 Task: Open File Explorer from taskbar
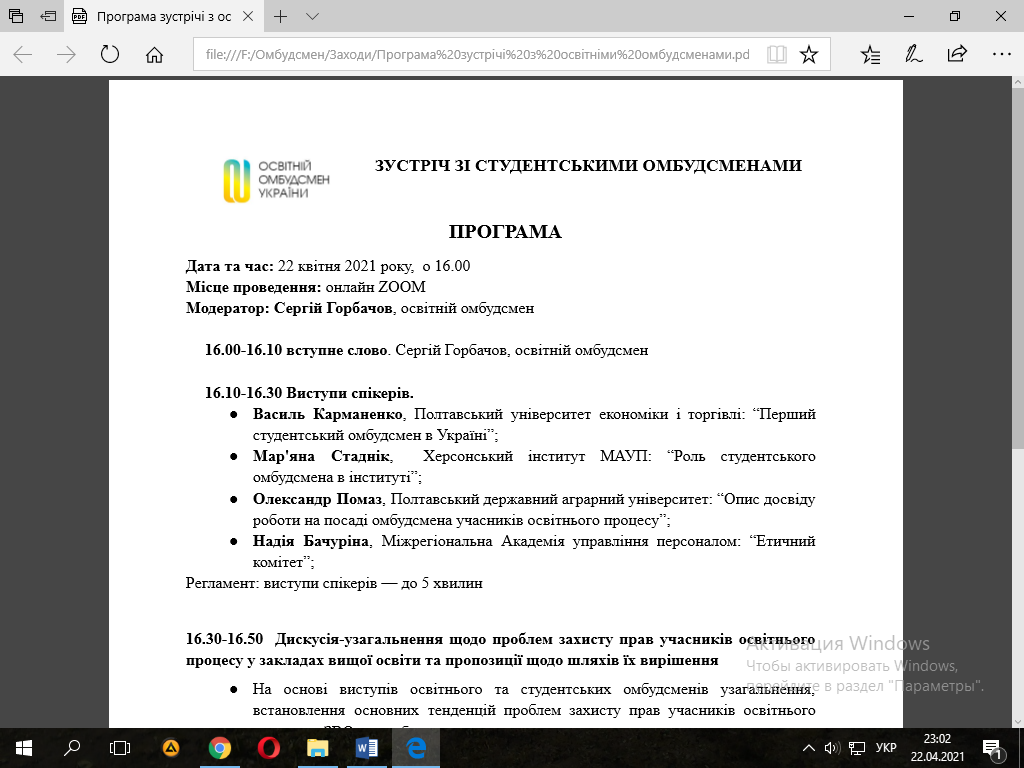[x=318, y=747]
